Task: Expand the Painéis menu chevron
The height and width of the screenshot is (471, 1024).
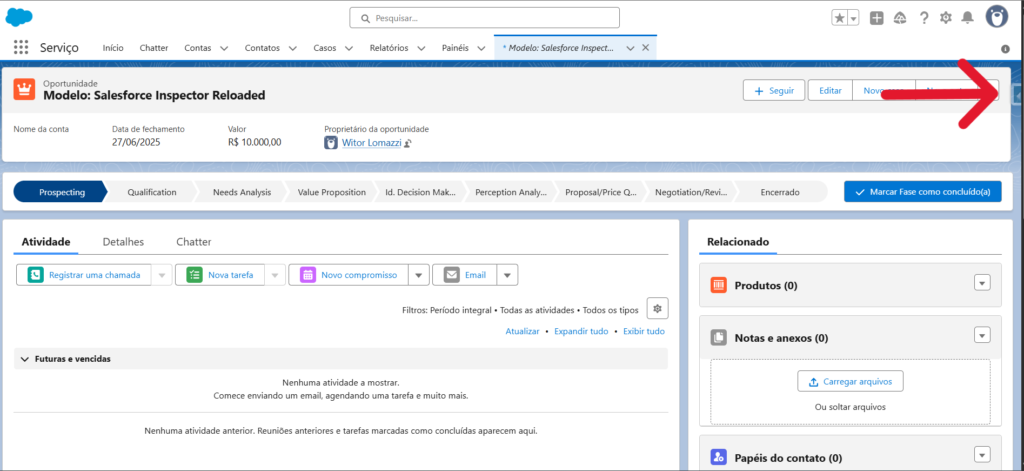Action: [481, 48]
